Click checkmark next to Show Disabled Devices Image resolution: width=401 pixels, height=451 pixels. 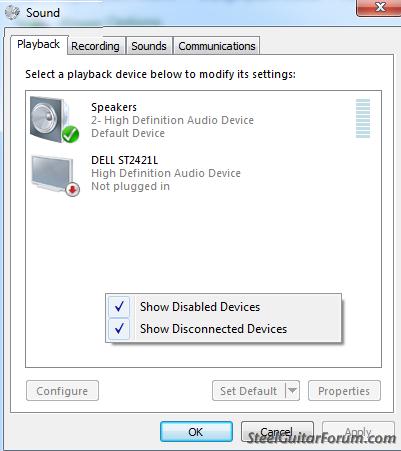(119, 307)
